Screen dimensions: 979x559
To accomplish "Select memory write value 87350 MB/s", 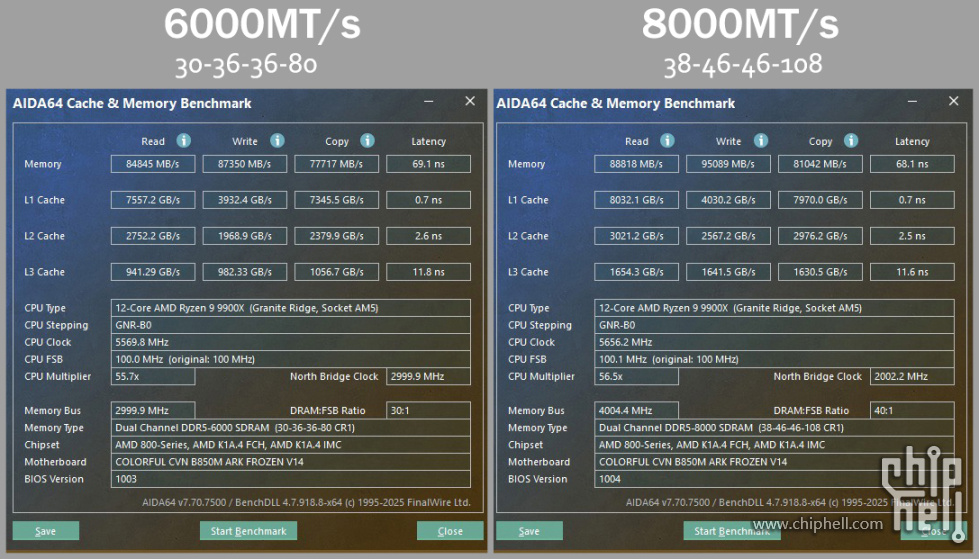I will click(245, 164).
